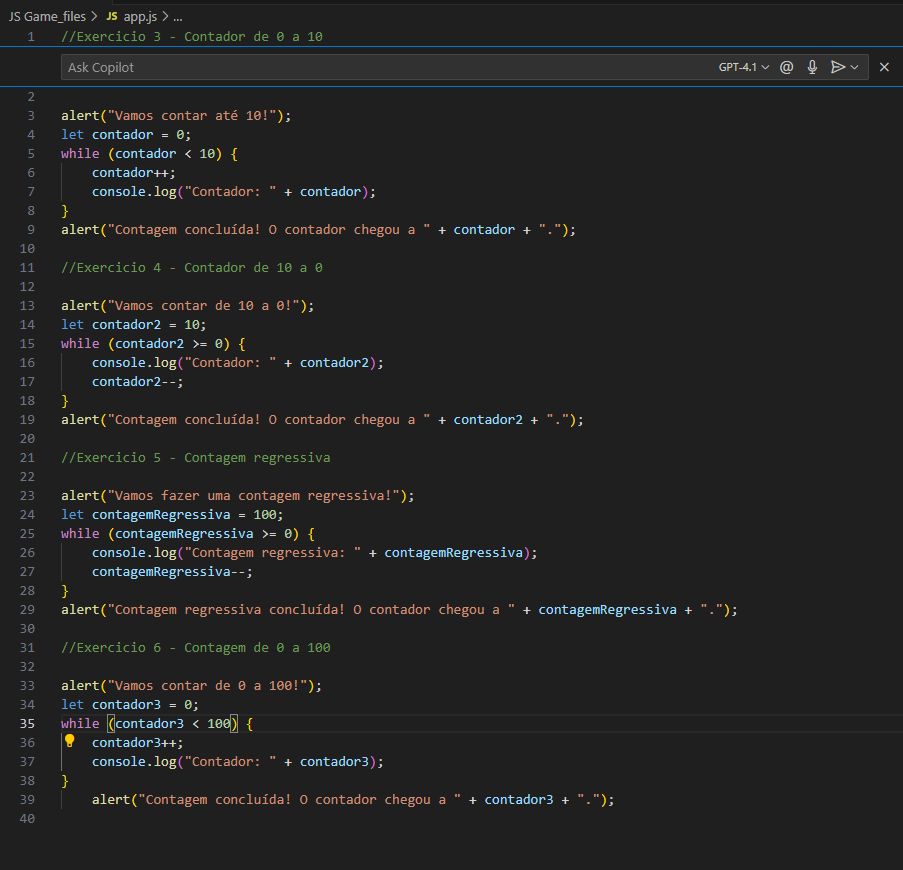Click alert "Vamos contar de 0 a 100!" line

192,686
